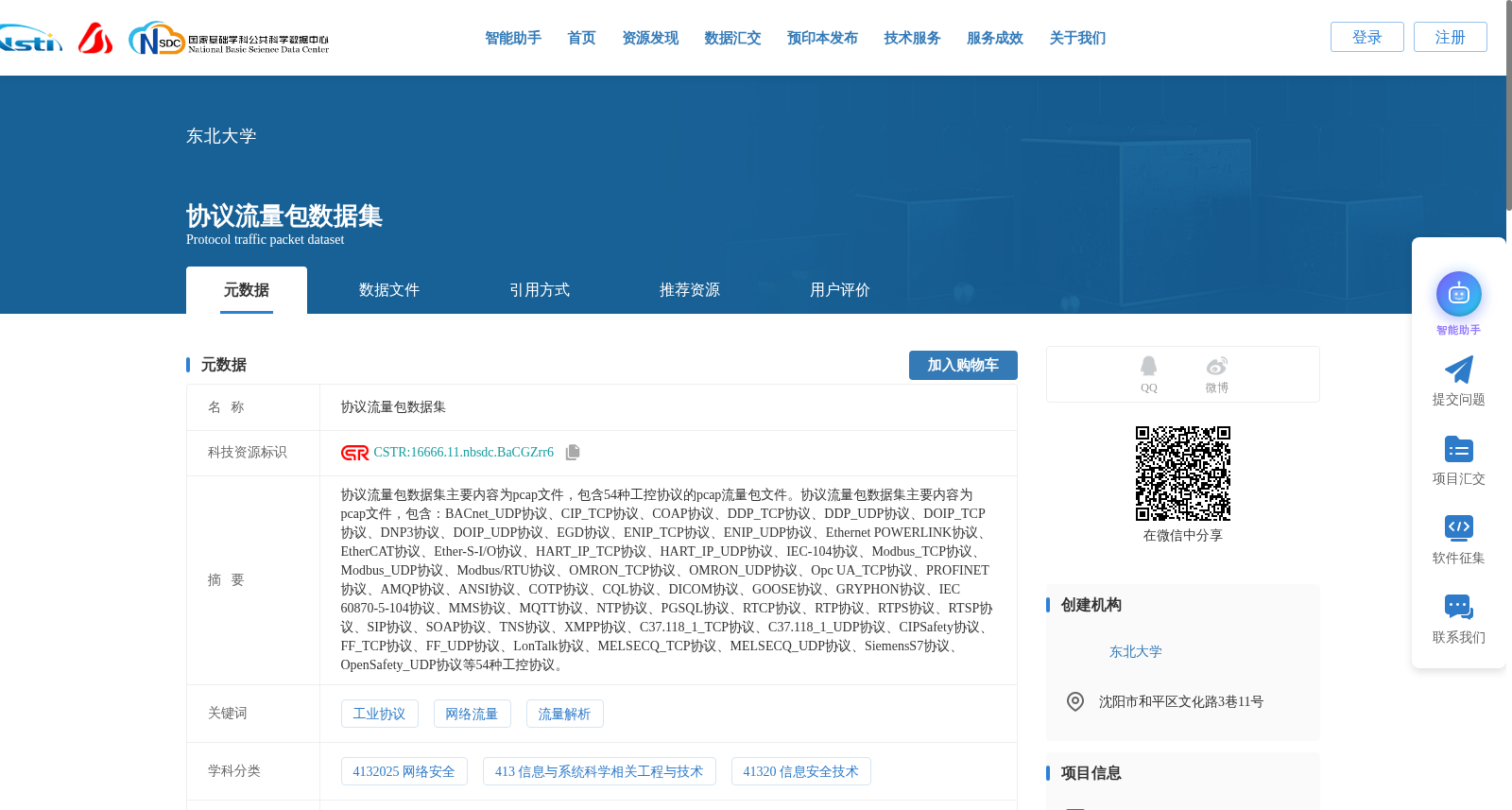Click the GR science resource identifier logo

(x=355, y=453)
